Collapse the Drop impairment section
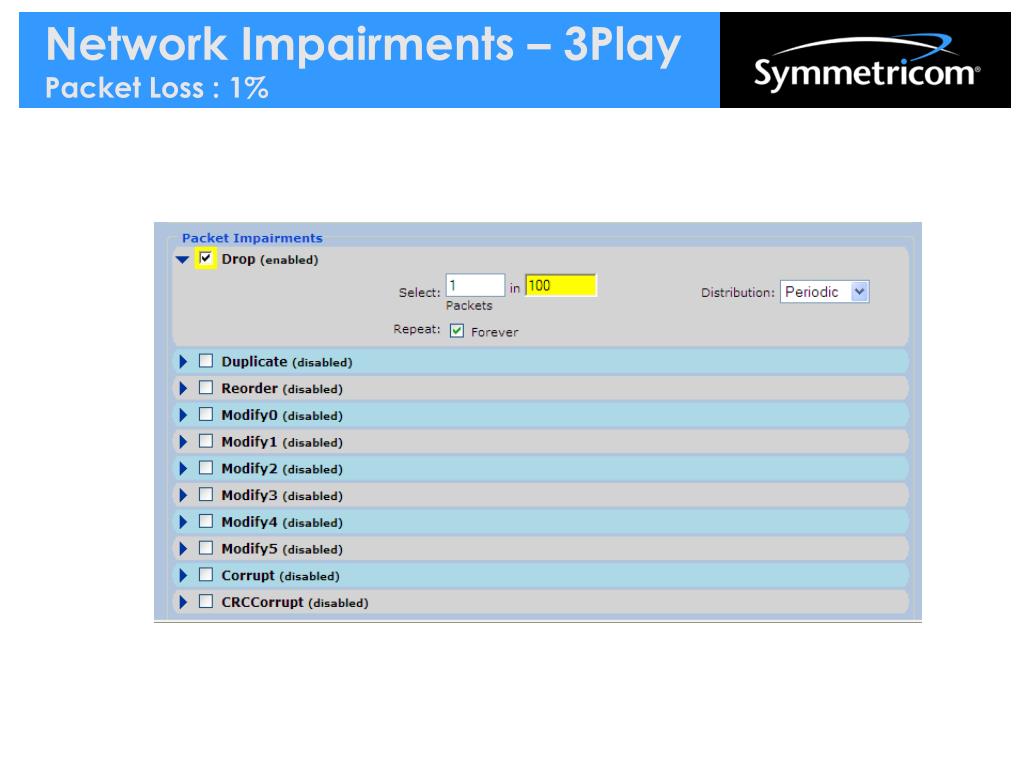1024x768 pixels. [x=182, y=259]
